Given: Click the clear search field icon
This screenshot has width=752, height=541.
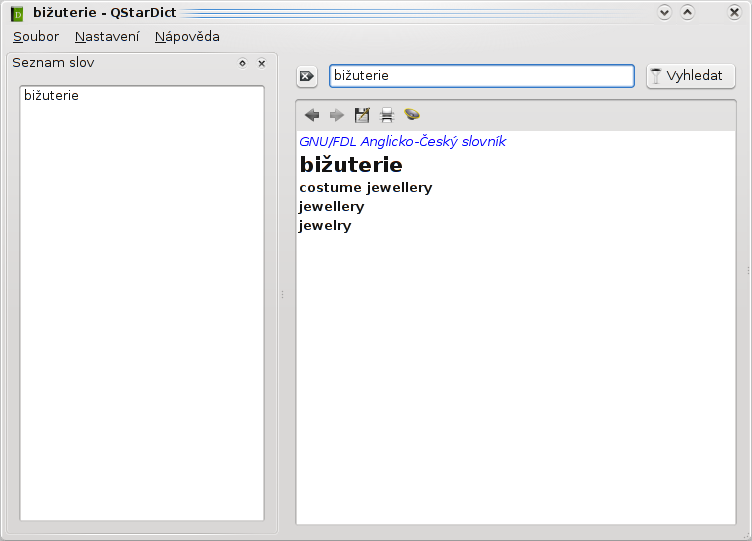Looking at the screenshot, I should 306,76.
